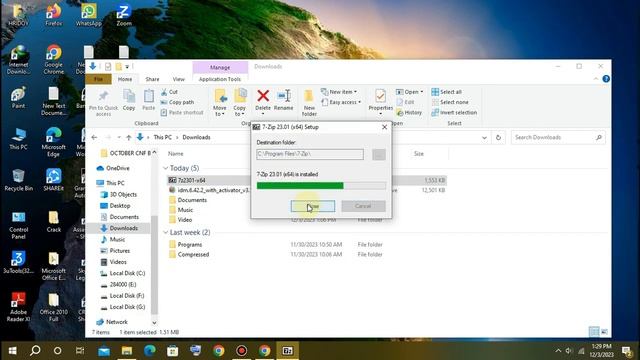Screen dimensions: 640x360
Task: Select the Programs folder row
Action: point(307,244)
